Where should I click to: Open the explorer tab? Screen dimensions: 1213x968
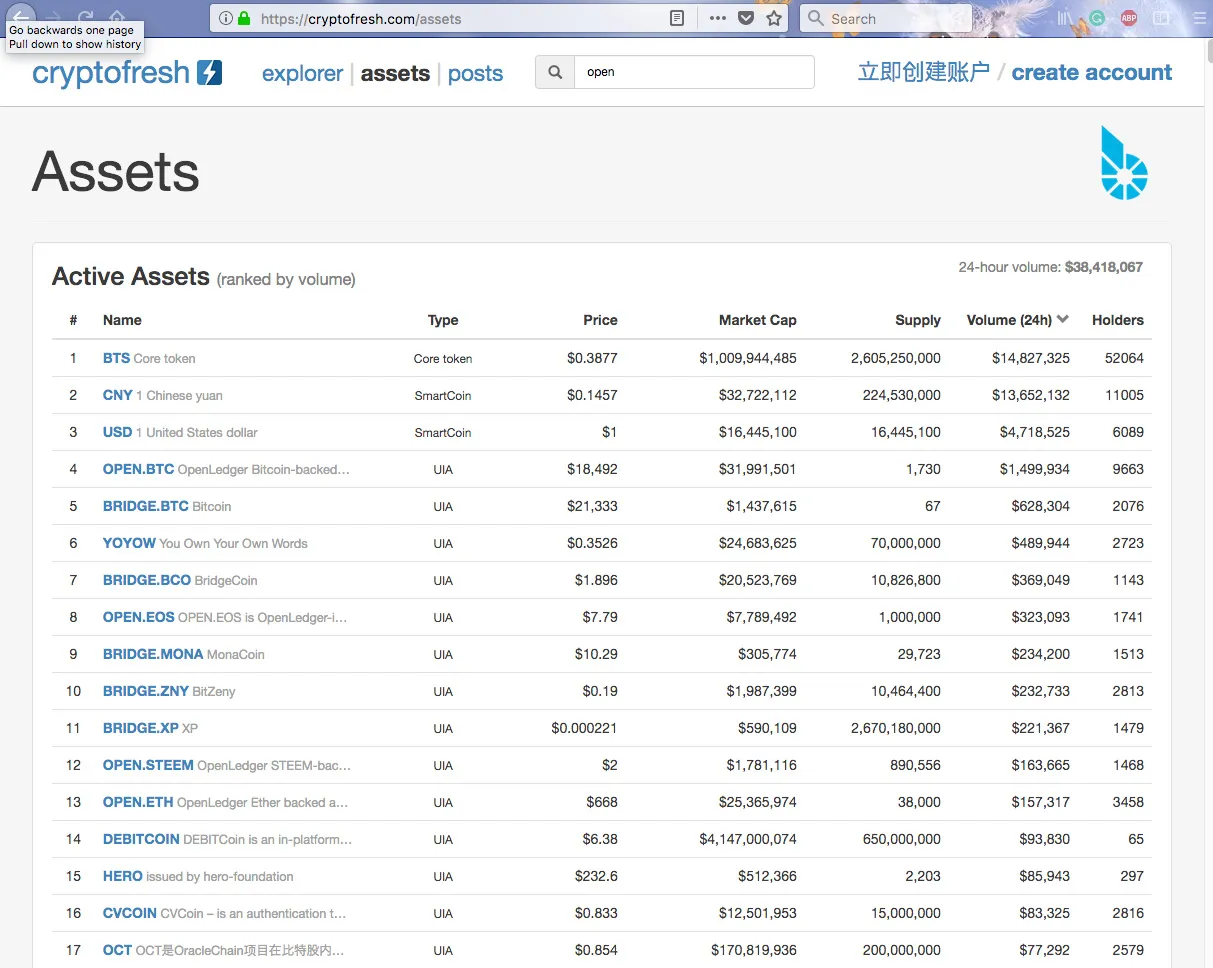302,73
